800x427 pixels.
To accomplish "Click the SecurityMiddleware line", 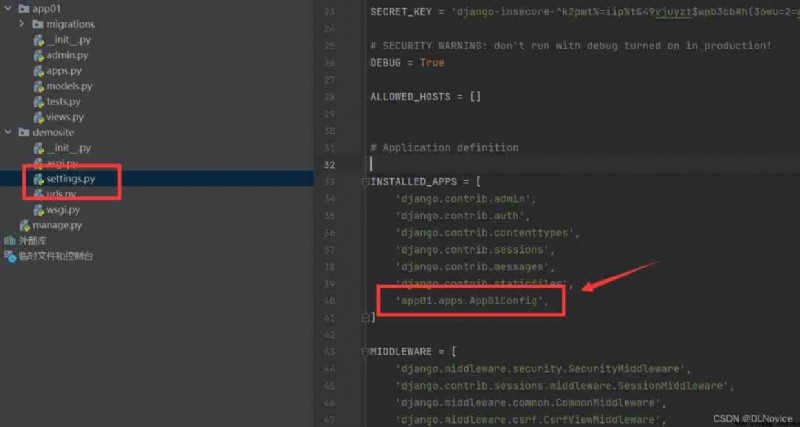I will tap(544, 369).
